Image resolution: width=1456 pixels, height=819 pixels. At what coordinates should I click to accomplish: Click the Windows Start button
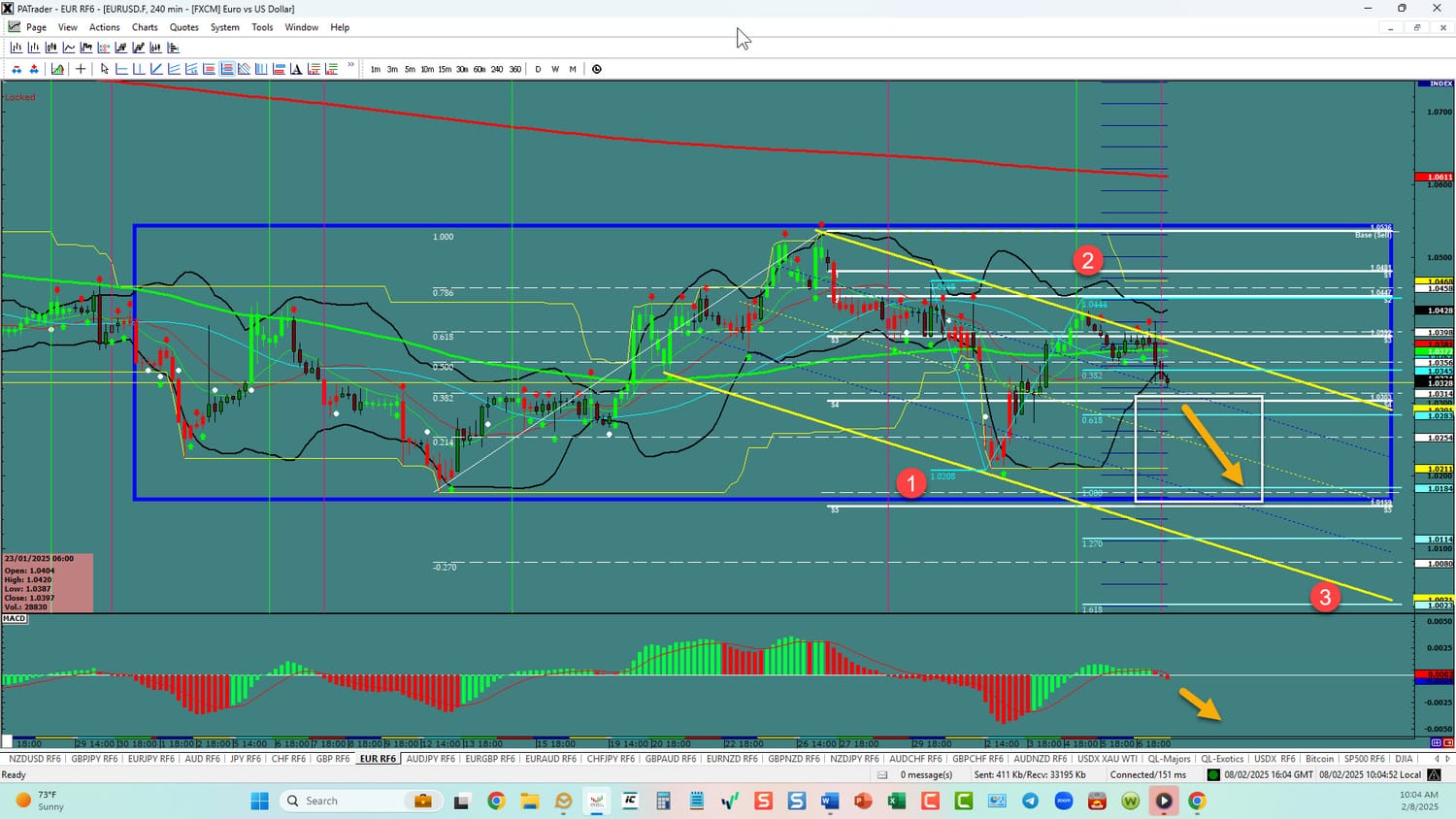[259, 801]
